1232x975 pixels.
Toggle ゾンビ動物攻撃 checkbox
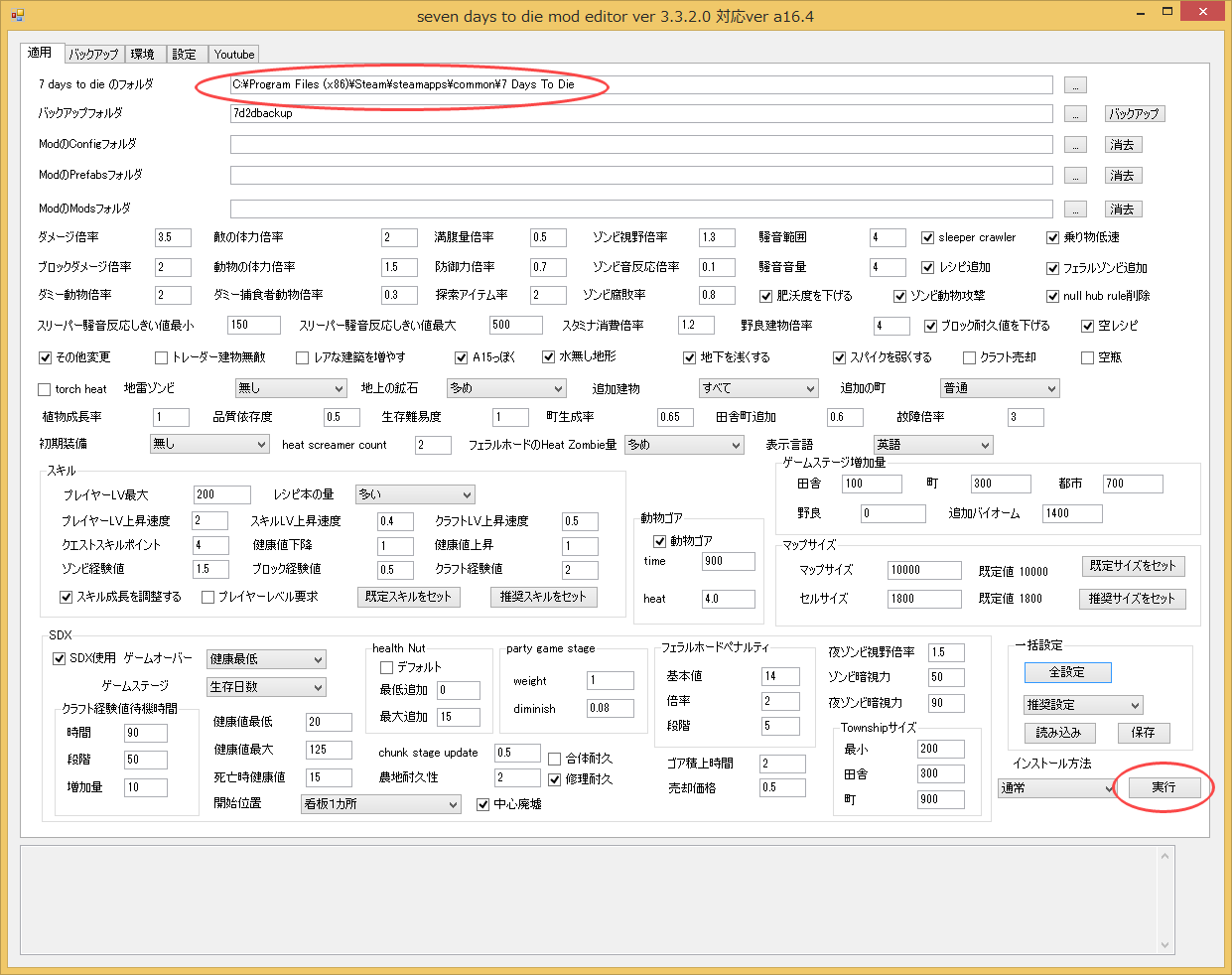click(x=899, y=296)
